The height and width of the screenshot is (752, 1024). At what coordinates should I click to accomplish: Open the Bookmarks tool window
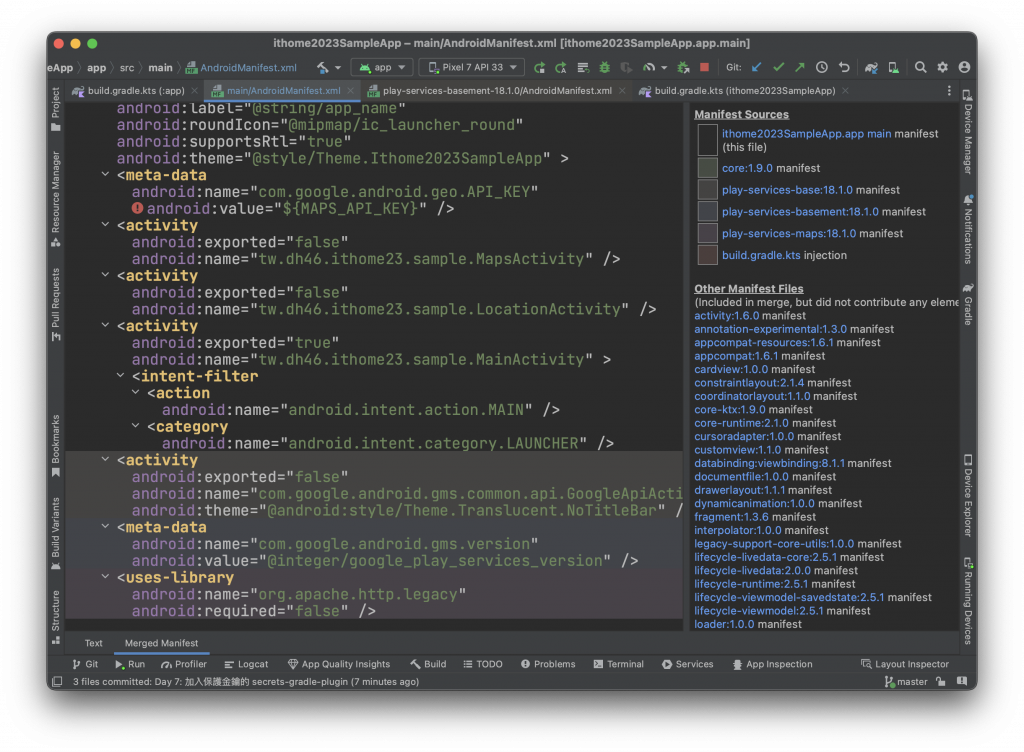(x=56, y=446)
